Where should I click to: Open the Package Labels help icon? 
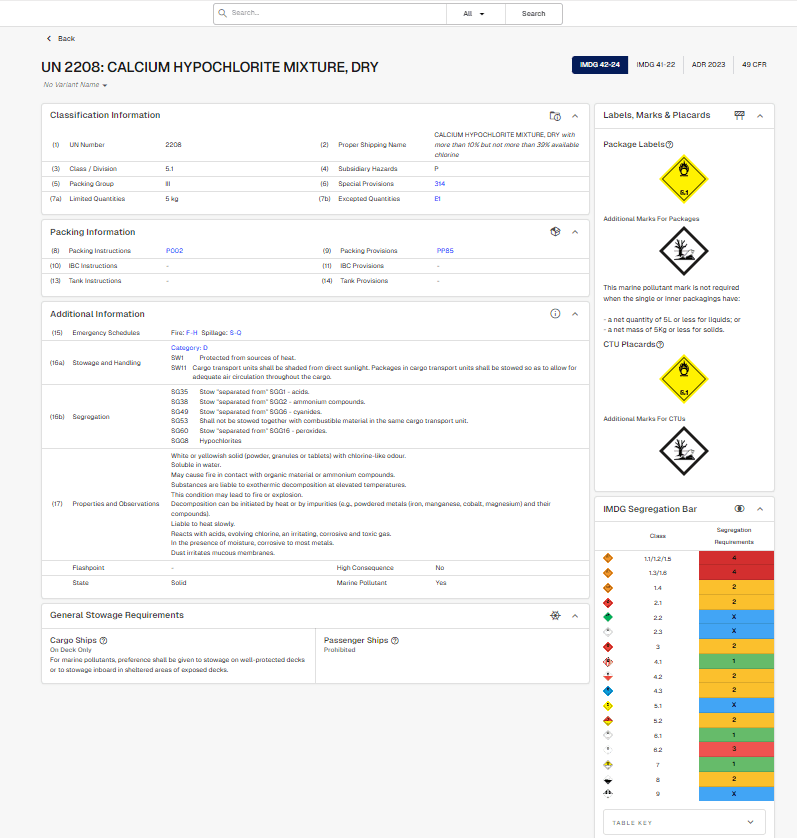click(669, 145)
